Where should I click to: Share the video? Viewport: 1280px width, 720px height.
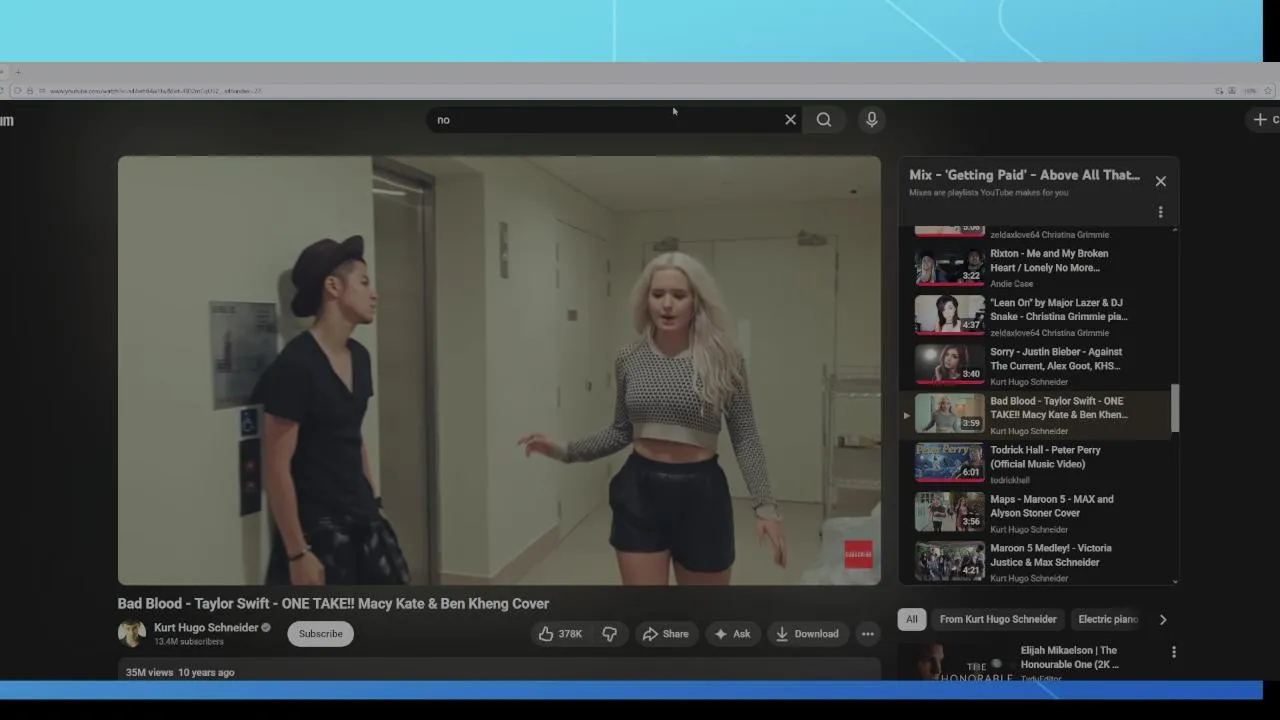[x=666, y=634]
